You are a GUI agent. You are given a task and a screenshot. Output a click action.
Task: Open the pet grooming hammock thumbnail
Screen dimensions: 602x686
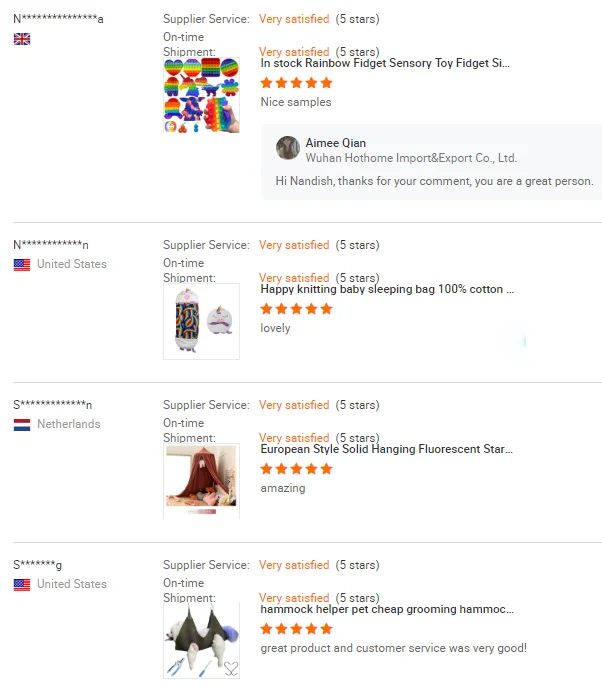[201, 641]
